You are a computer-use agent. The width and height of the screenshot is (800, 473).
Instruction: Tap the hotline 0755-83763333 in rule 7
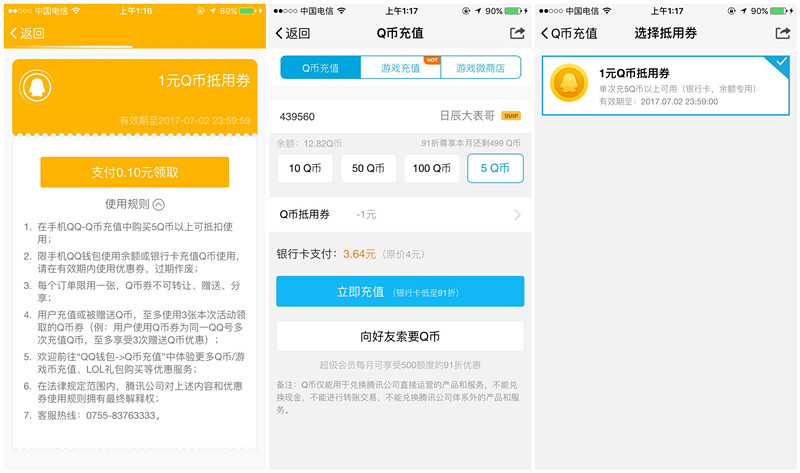[x=120, y=415]
